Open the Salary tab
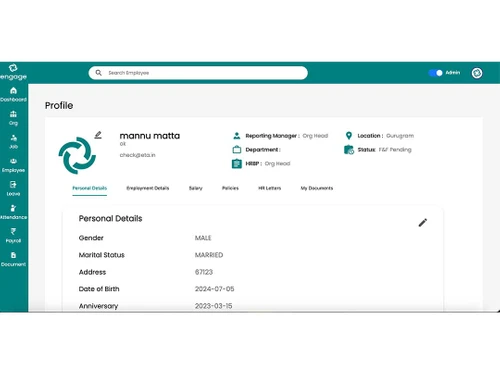Image resolution: width=500 pixels, height=375 pixels. pyautogui.click(x=196, y=188)
